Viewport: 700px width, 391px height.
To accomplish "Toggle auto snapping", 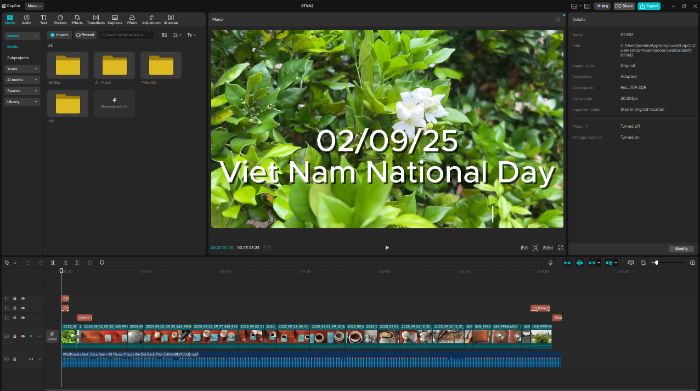I will point(579,263).
